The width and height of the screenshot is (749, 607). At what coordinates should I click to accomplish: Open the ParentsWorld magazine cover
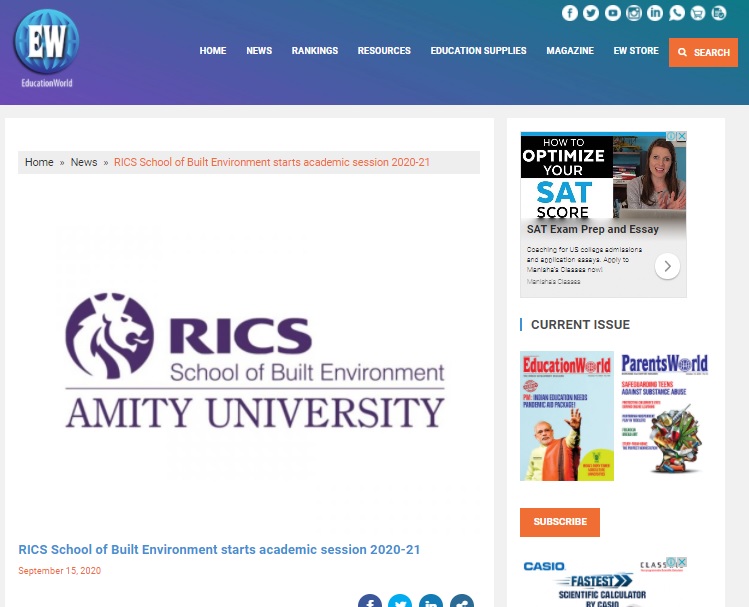[x=664, y=414]
